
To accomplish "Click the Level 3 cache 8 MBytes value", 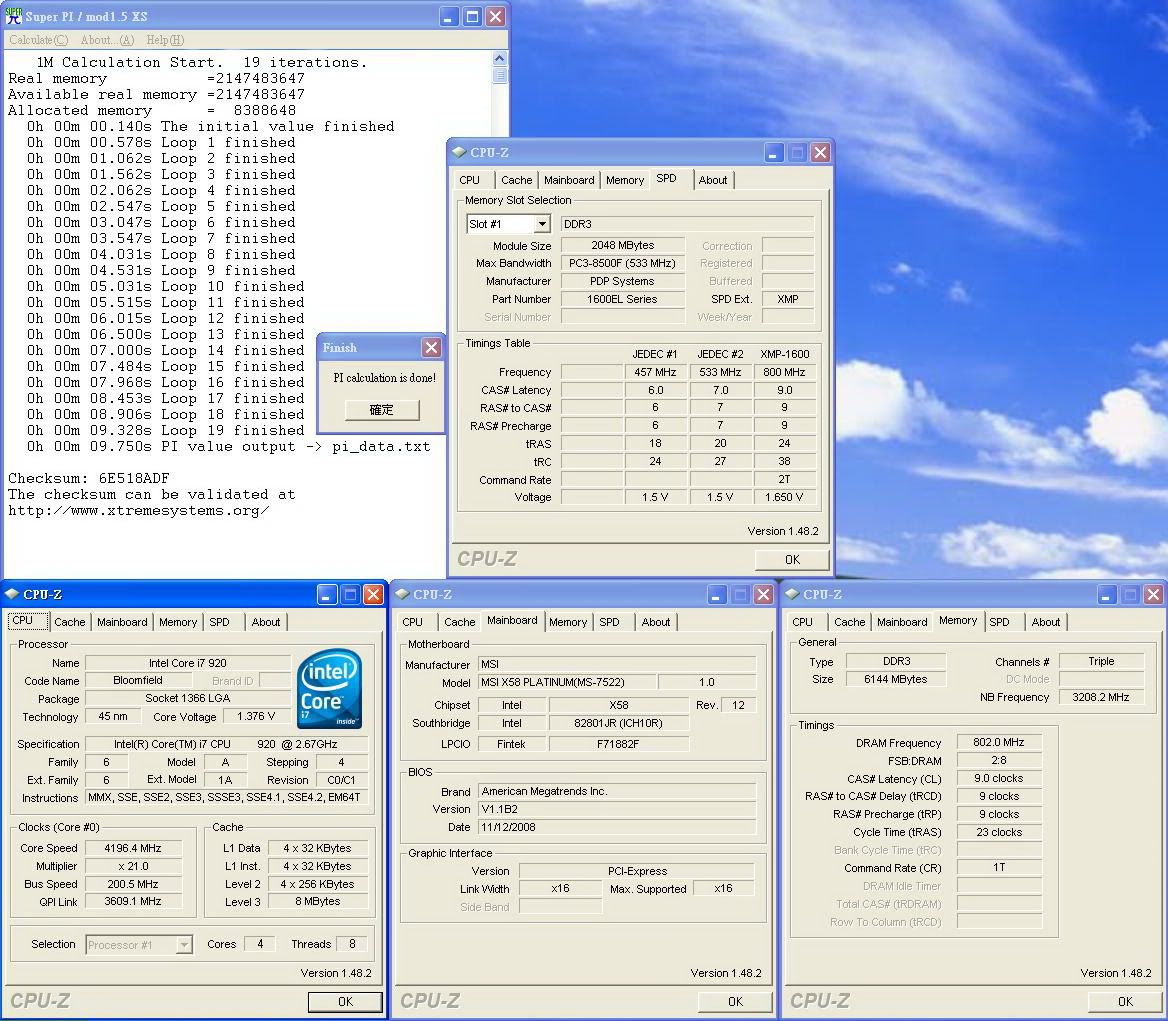I will coord(317,902).
